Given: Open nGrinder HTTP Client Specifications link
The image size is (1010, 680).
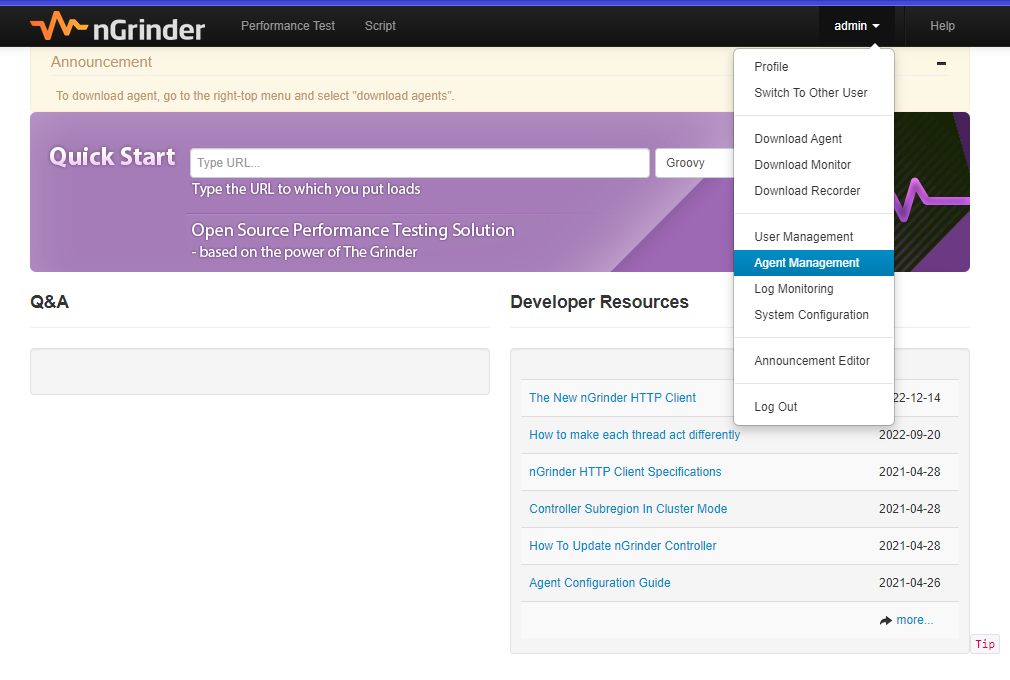Looking at the screenshot, I should pos(625,472).
